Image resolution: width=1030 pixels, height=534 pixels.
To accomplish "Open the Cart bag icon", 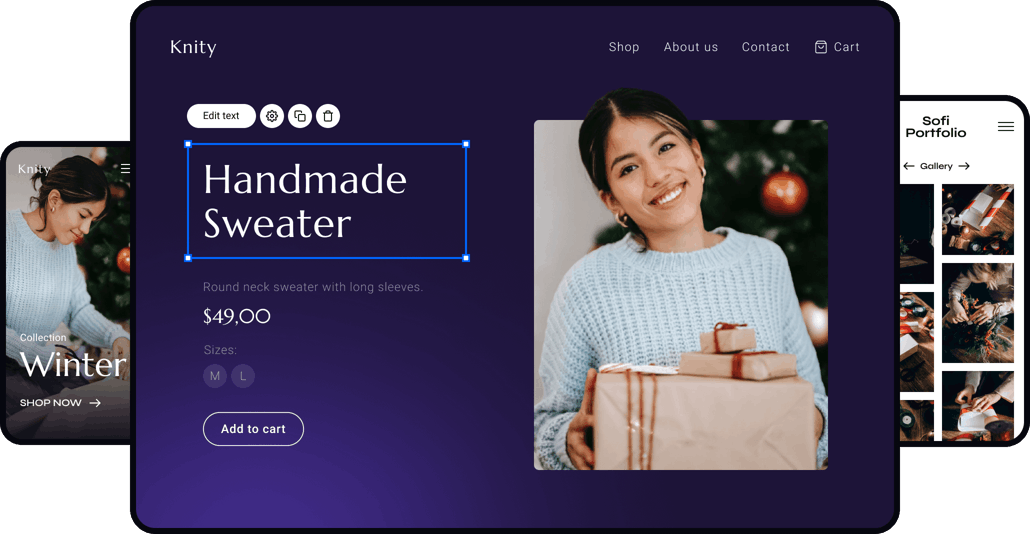I will (820, 47).
